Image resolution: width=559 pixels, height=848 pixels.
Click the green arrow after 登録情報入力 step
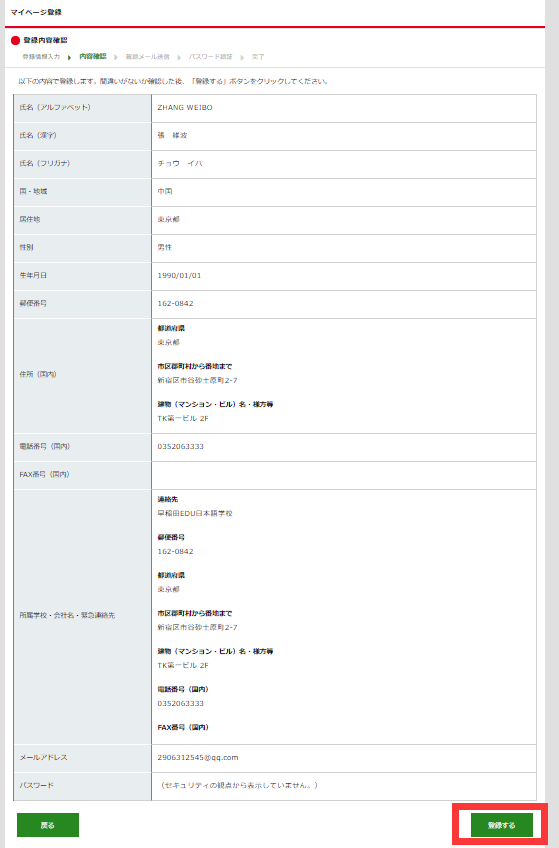[70, 57]
